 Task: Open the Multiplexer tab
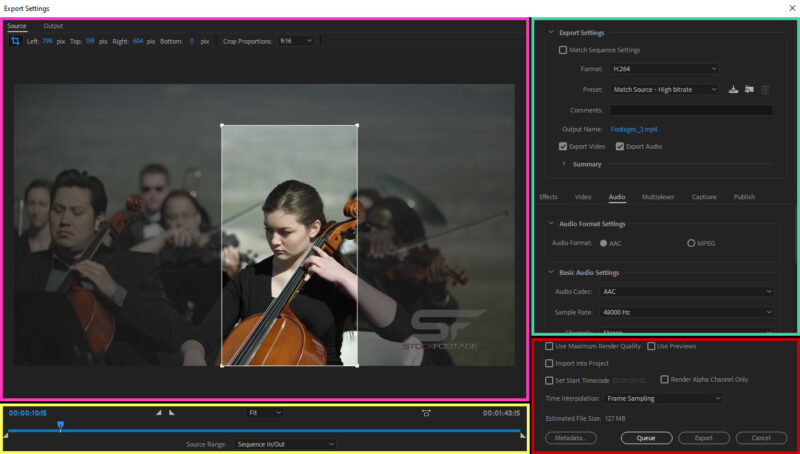click(x=658, y=197)
